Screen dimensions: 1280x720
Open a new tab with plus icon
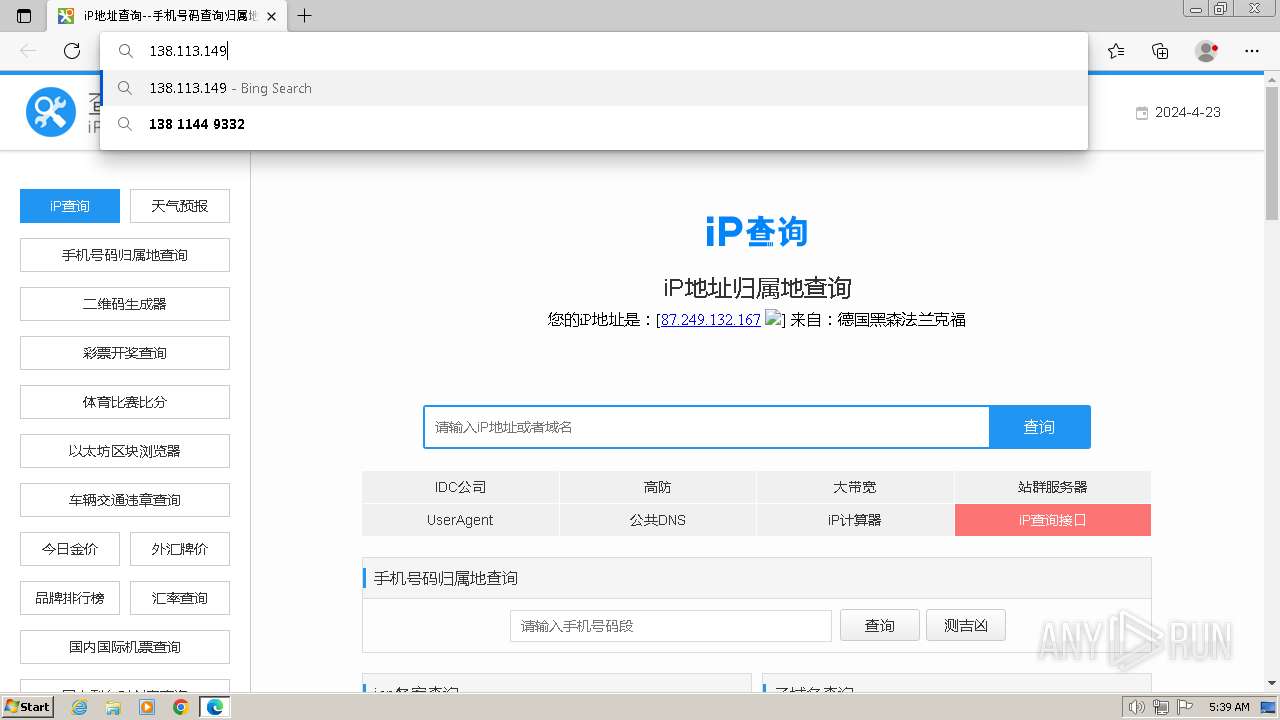coord(305,16)
